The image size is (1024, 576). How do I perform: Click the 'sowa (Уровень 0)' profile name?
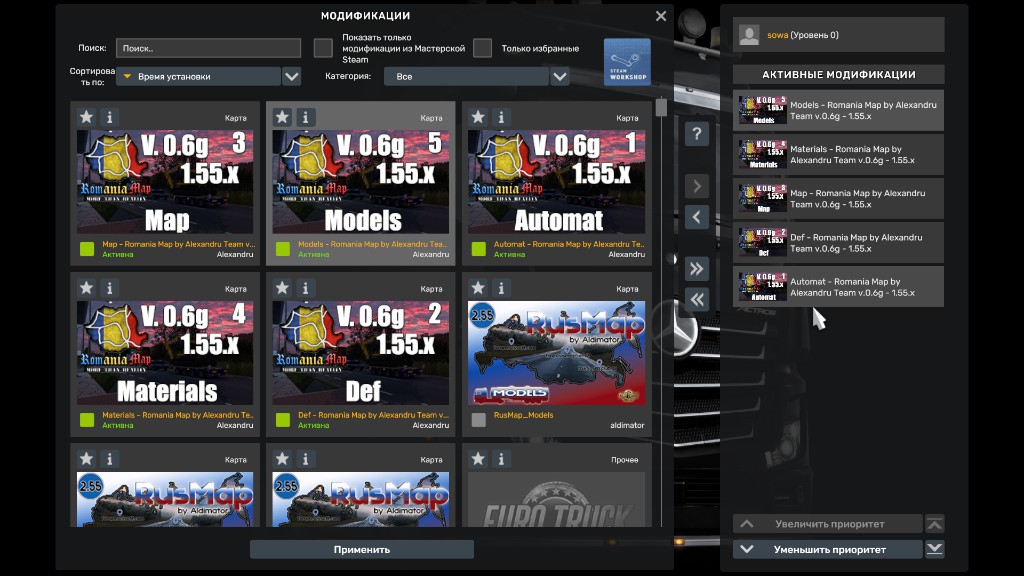coord(803,35)
